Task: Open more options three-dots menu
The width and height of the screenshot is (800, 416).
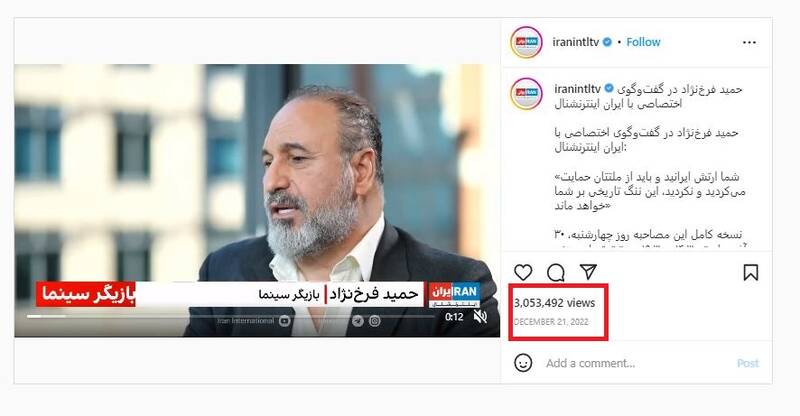Action: pyautogui.click(x=749, y=42)
